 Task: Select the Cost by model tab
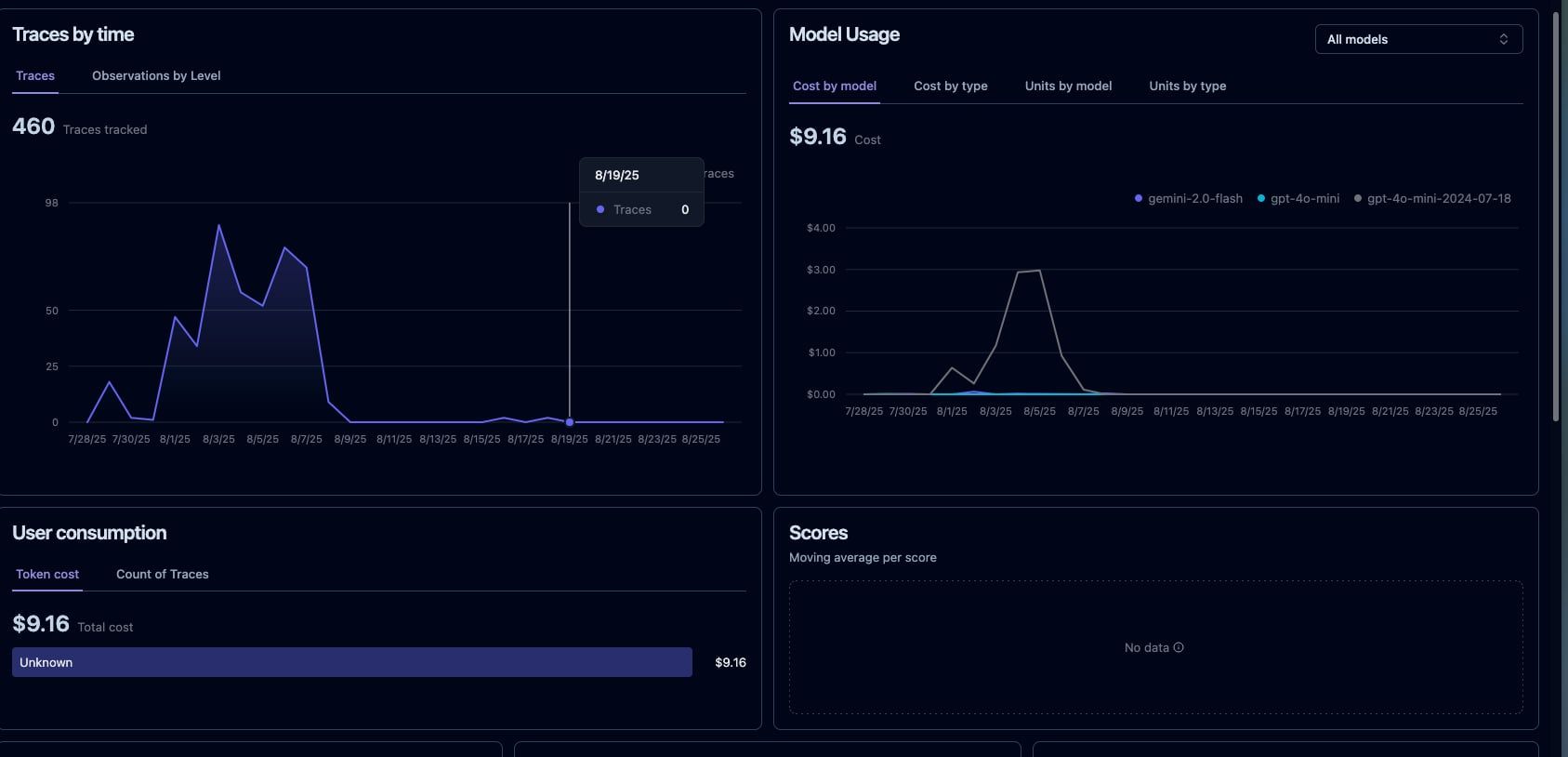835,86
